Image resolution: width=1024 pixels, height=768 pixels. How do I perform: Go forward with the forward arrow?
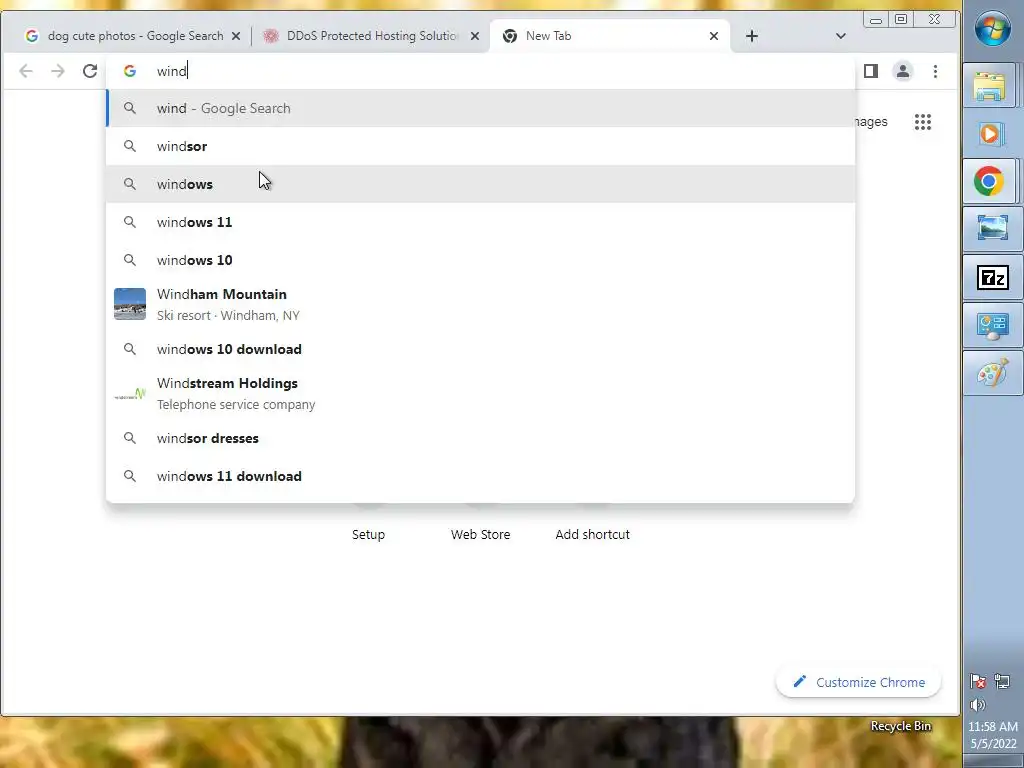[58, 71]
